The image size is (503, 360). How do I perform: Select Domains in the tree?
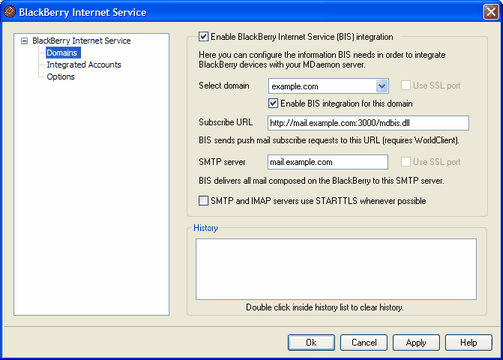point(62,53)
